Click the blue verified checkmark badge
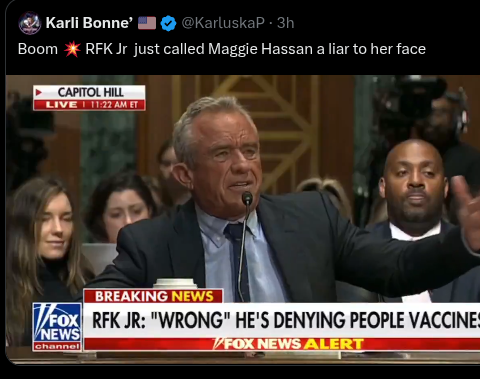Viewport: 480px width, 379px height. tap(168, 23)
